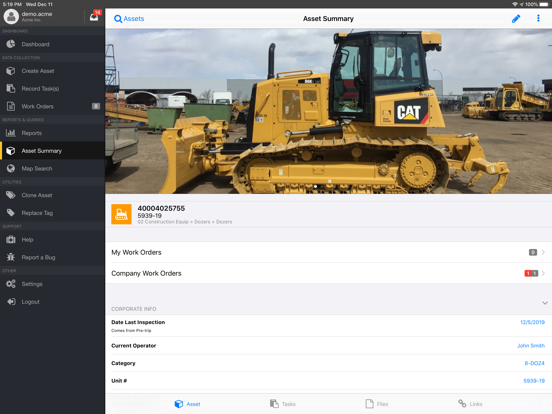Switch to the Links tab

(470, 404)
